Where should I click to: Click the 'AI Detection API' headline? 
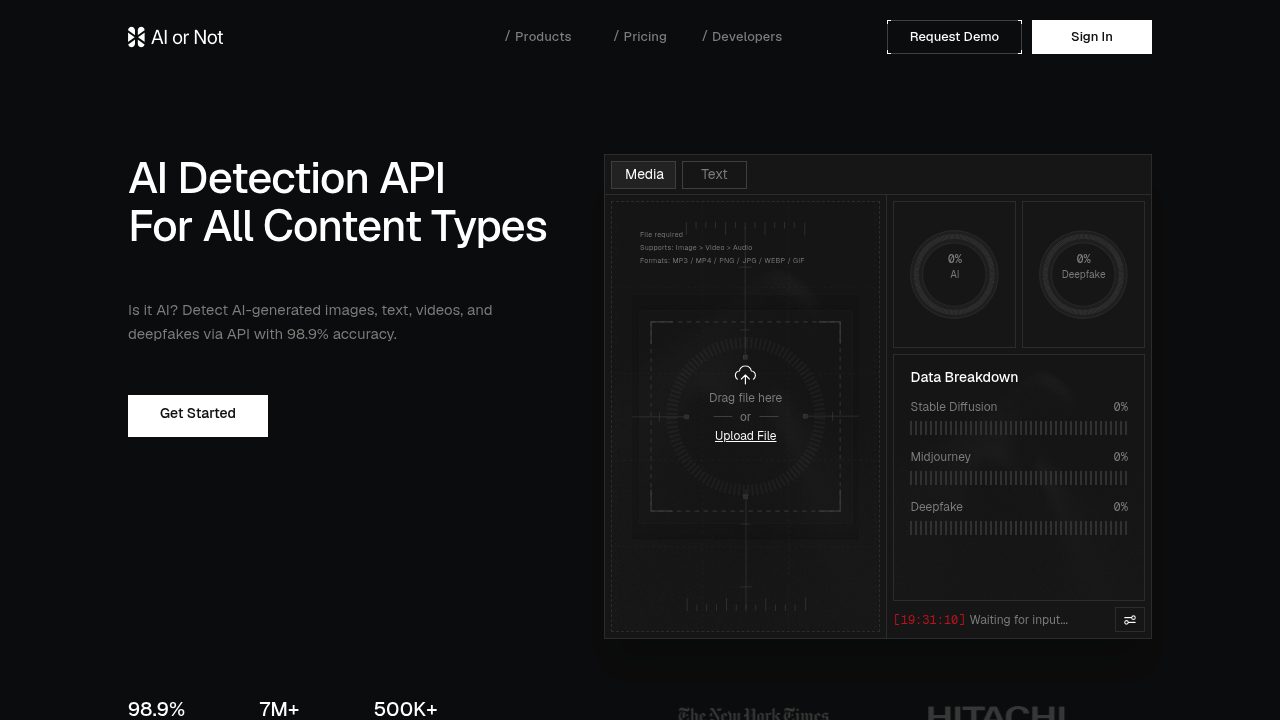coord(287,179)
